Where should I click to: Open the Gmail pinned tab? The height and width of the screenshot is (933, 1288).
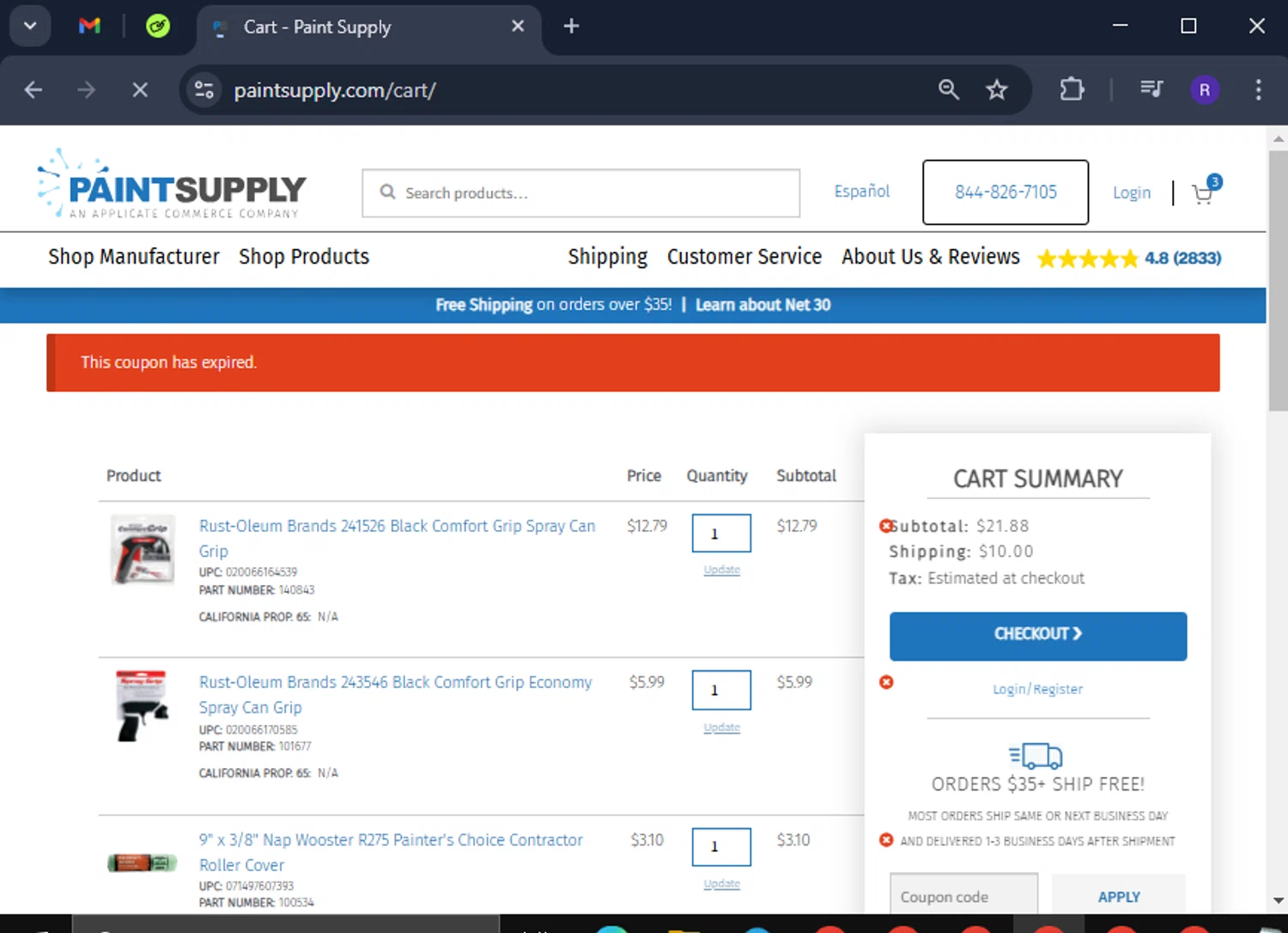click(x=89, y=26)
